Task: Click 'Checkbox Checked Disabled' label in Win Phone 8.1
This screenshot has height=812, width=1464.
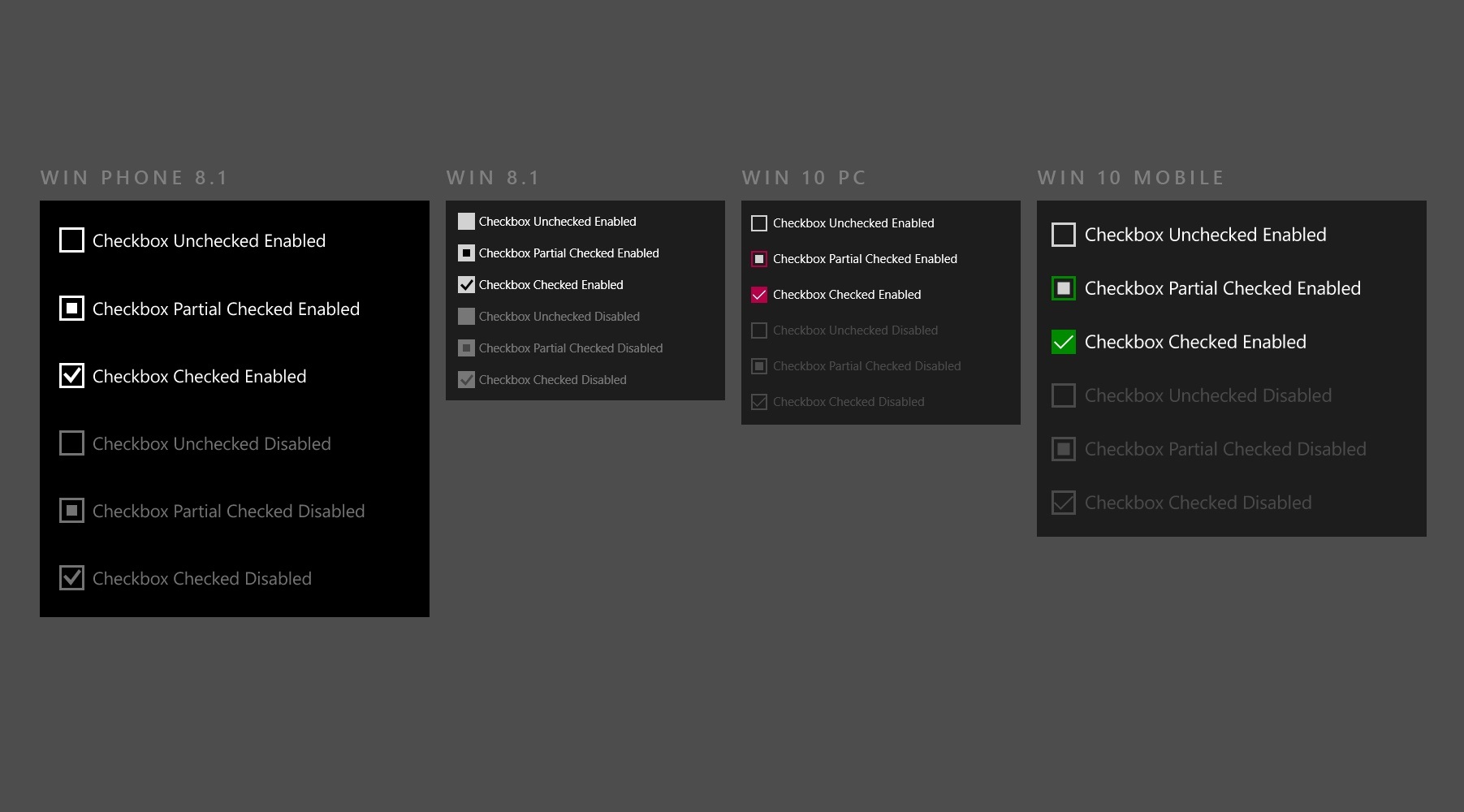Action: [x=201, y=579]
